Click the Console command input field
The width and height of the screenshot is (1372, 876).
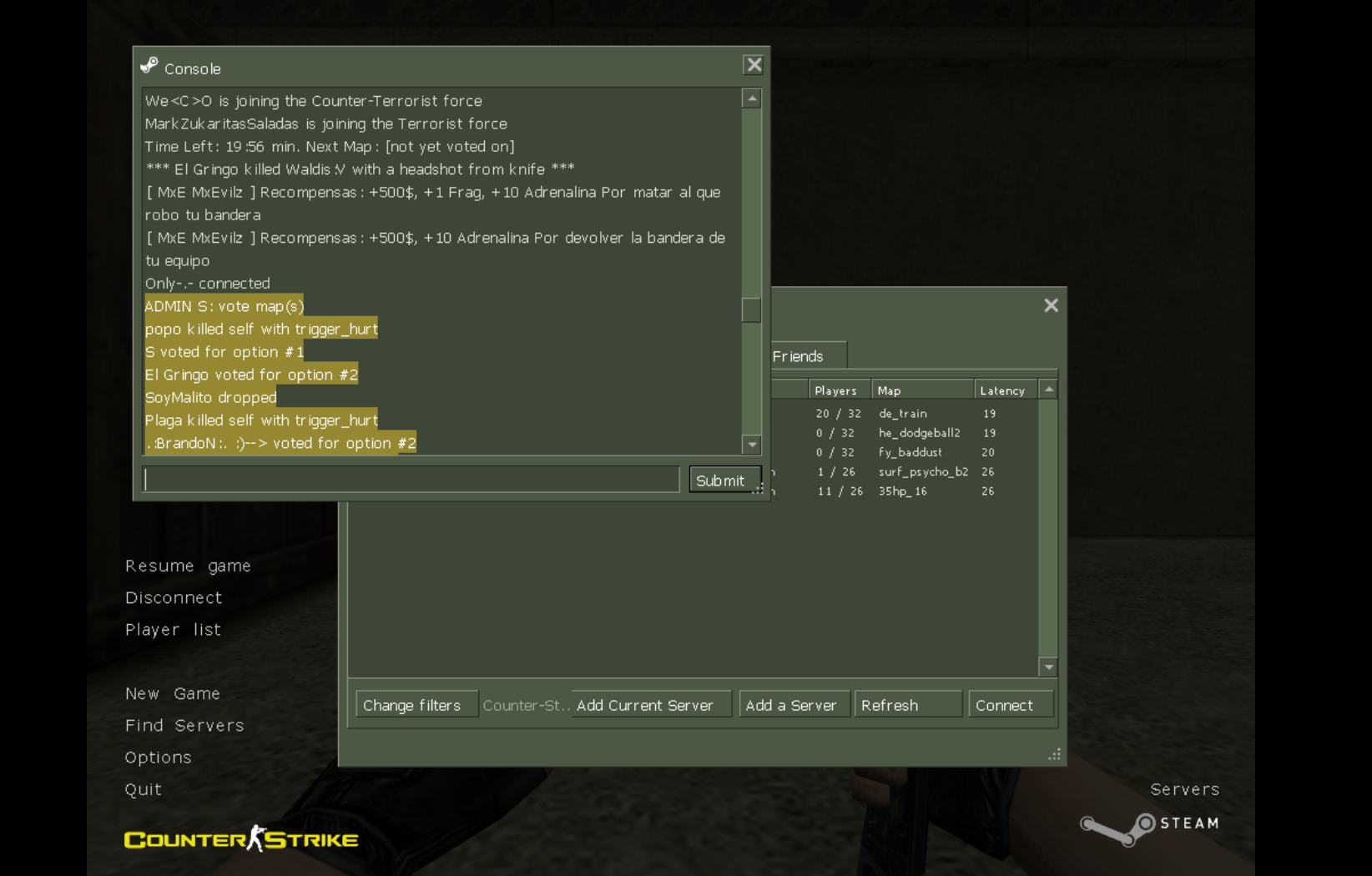coord(411,479)
